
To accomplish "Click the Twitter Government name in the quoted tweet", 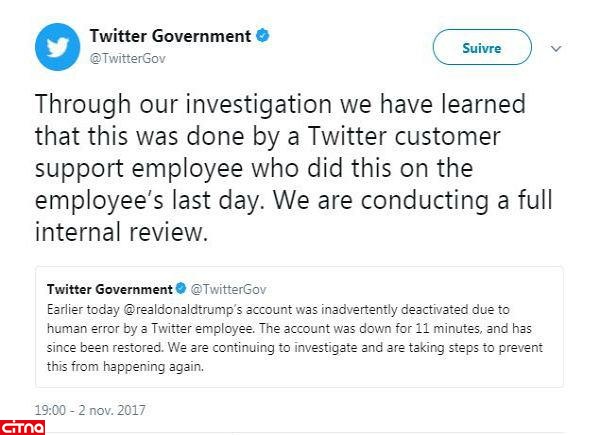I will (x=110, y=289).
